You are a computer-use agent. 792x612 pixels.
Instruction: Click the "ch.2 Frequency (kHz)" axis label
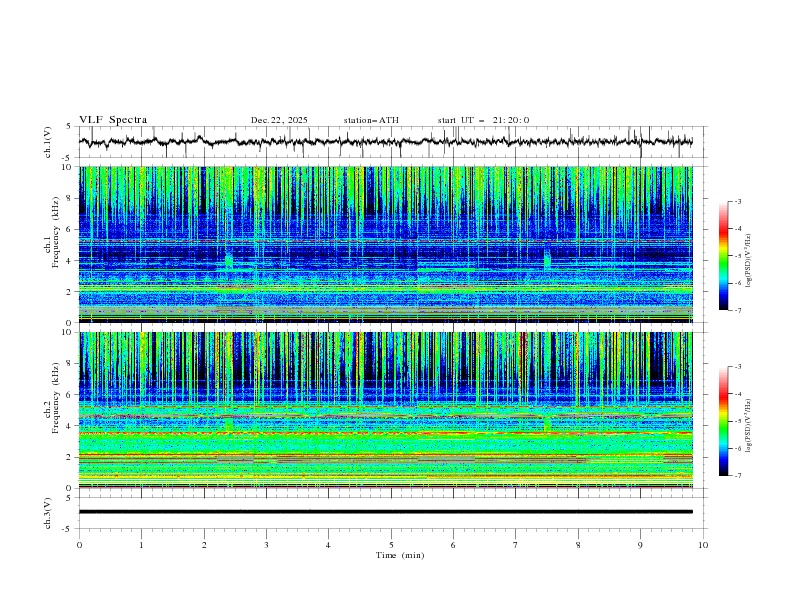[x=52, y=397]
